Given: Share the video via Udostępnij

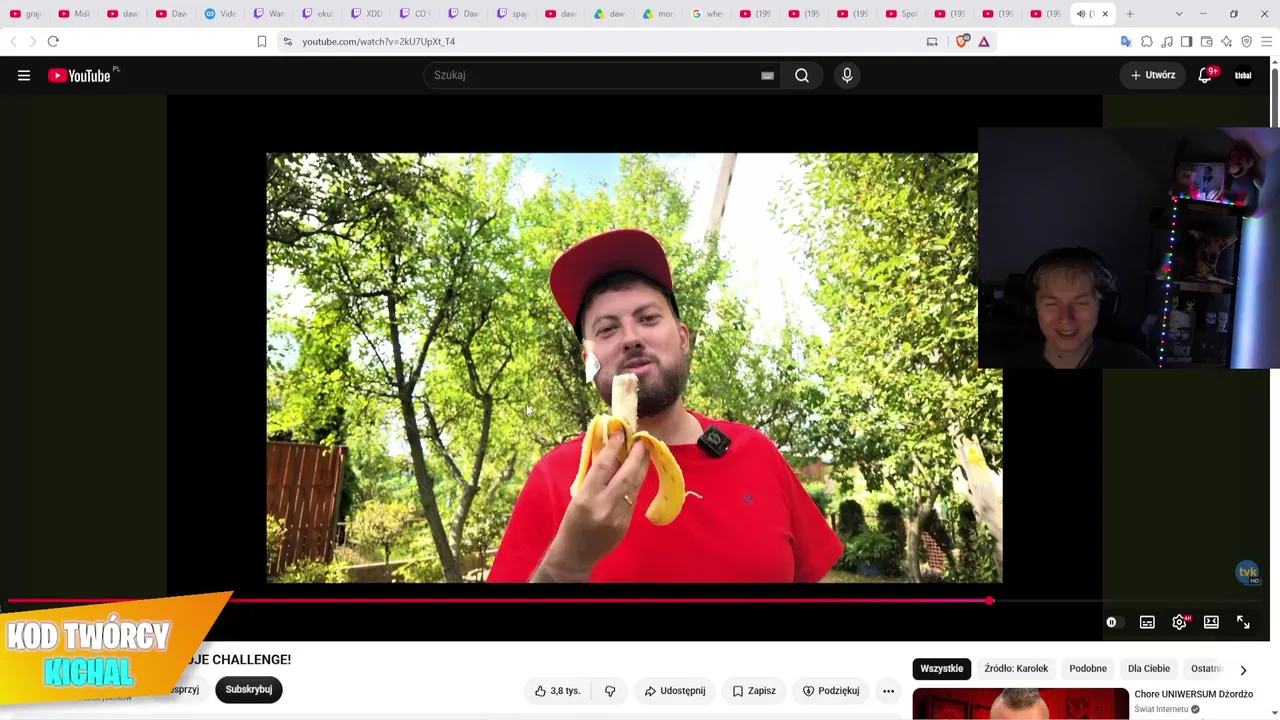Looking at the screenshot, I should click(x=675, y=690).
